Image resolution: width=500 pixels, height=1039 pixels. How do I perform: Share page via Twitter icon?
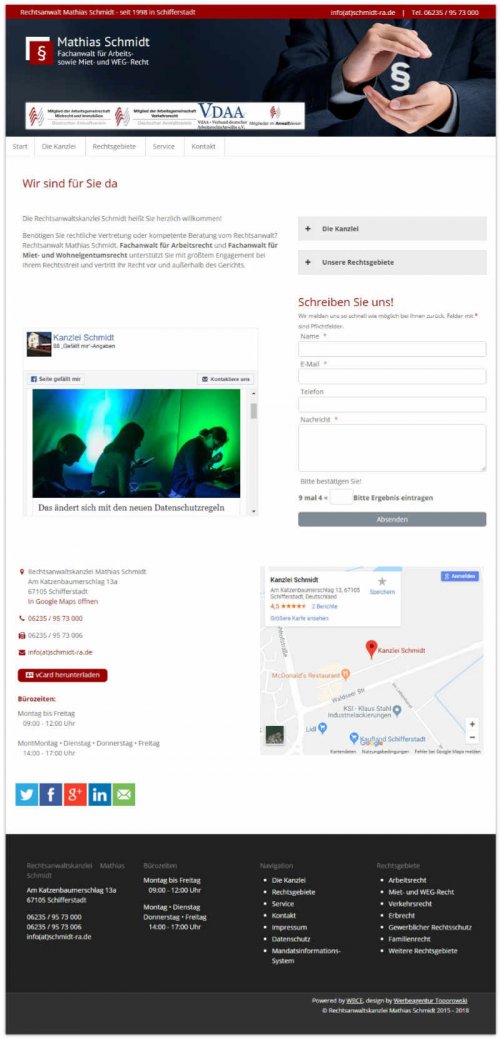[x=26, y=794]
